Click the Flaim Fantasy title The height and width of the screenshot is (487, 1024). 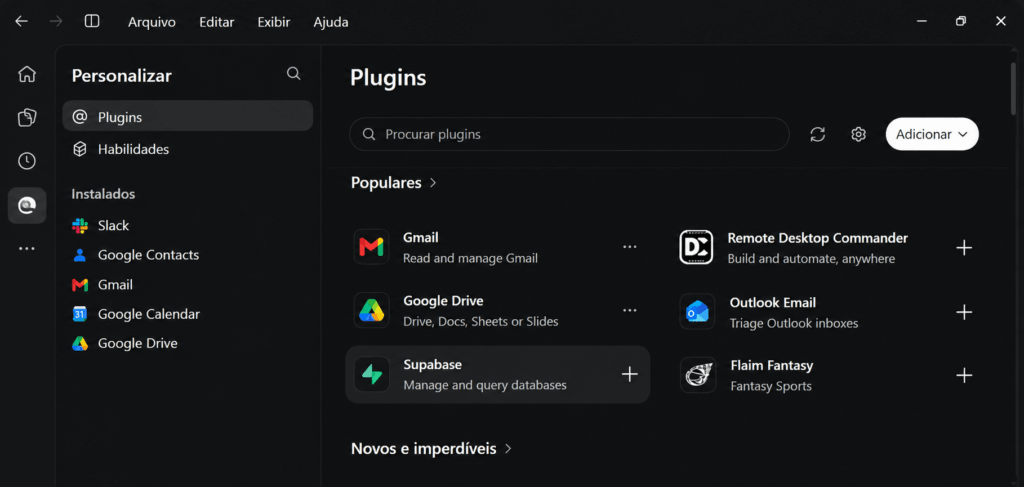tap(771, 365)
